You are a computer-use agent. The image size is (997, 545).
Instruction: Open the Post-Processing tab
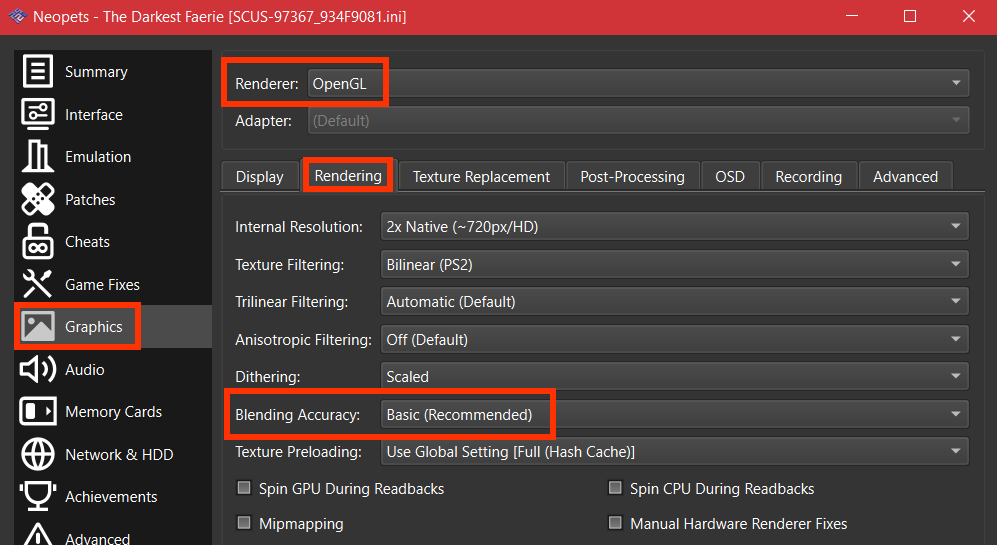pyautogui.click(x=632, y=176)
